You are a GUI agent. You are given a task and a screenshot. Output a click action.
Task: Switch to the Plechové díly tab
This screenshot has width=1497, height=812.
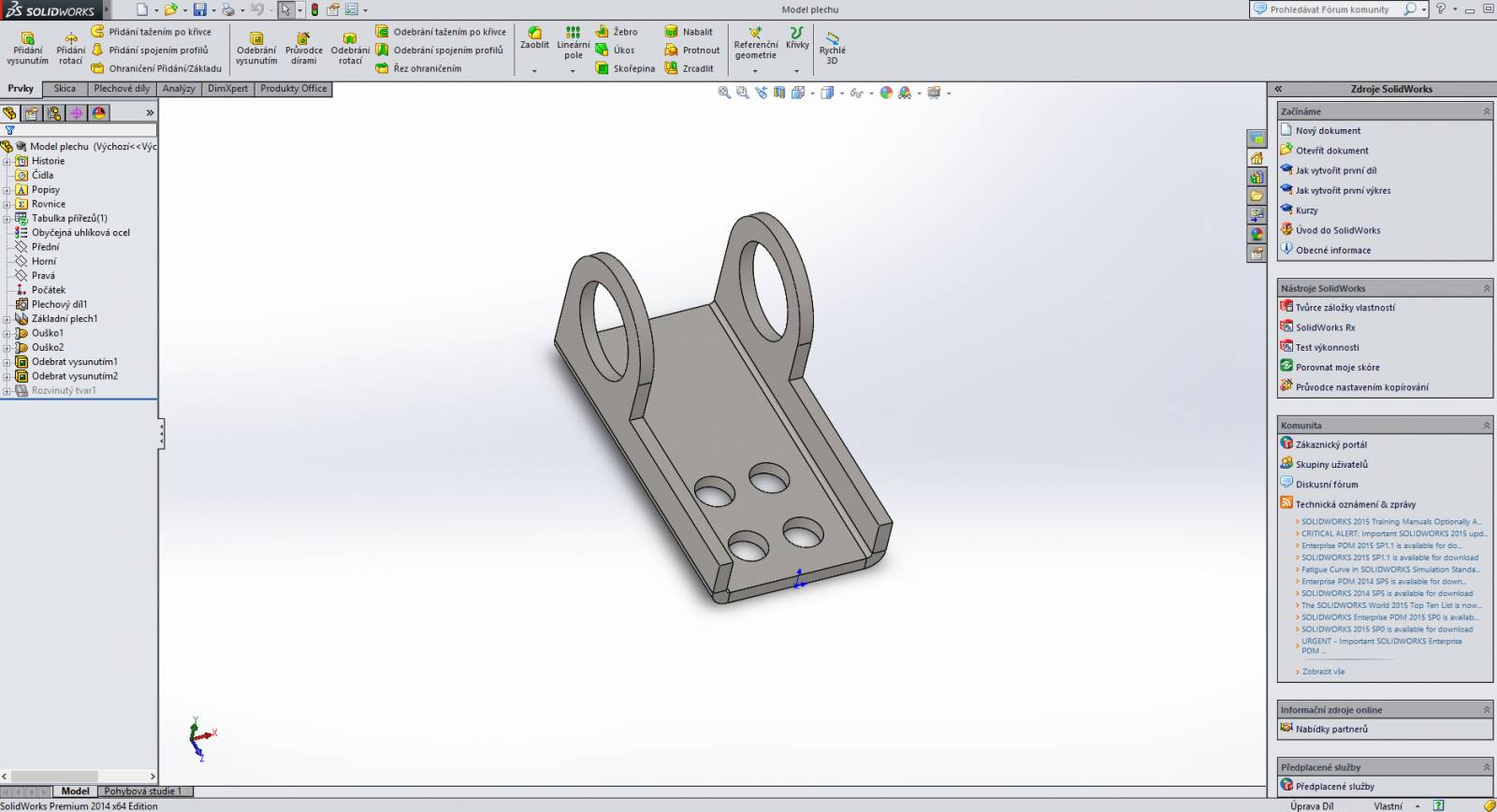coord(122,89)
